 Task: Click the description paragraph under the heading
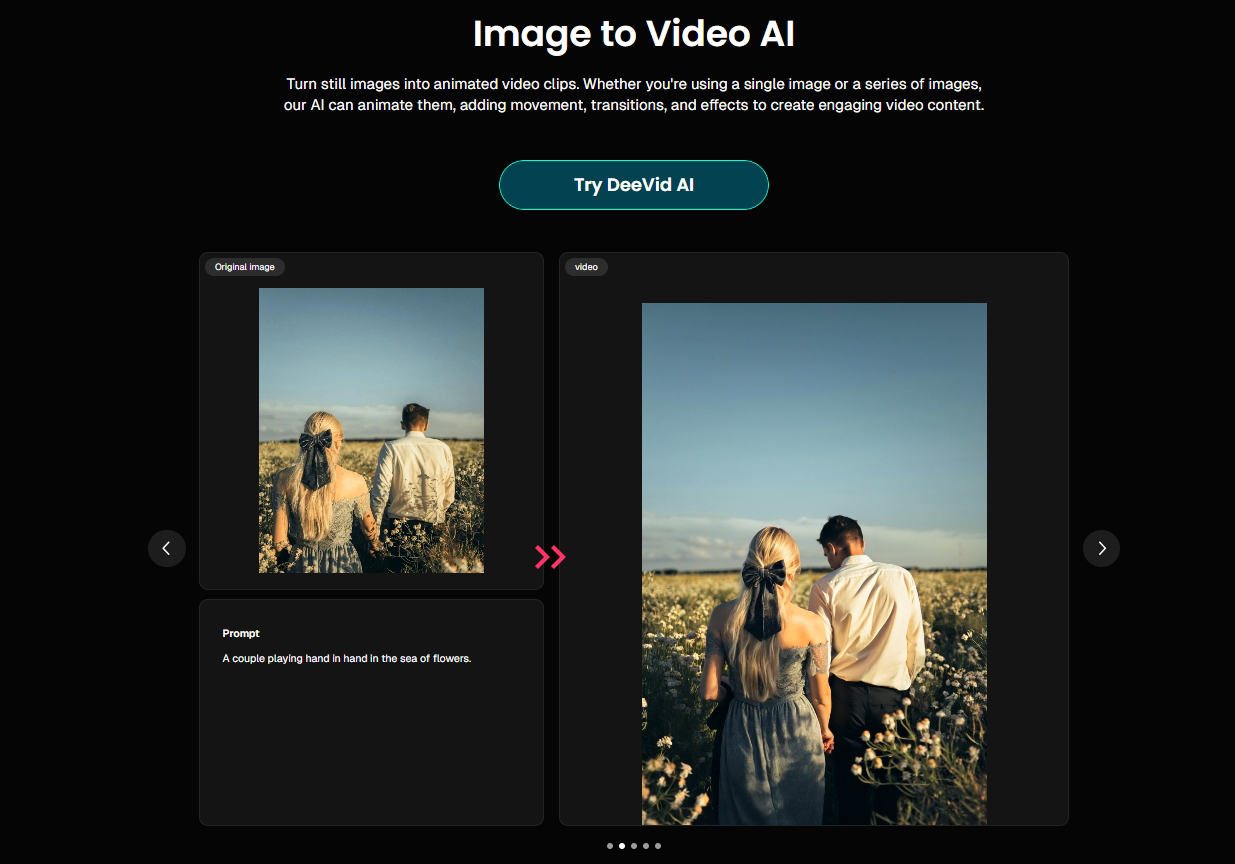(634, 94)
